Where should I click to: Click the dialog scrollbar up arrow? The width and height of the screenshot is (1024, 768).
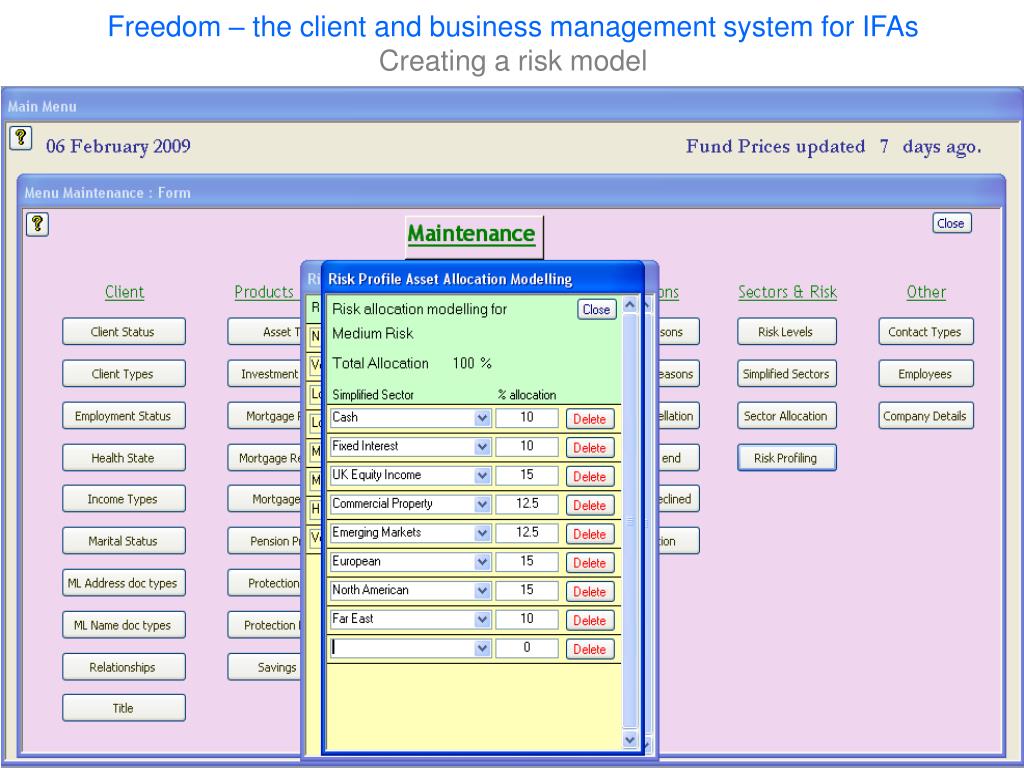(x=630, y=305)
